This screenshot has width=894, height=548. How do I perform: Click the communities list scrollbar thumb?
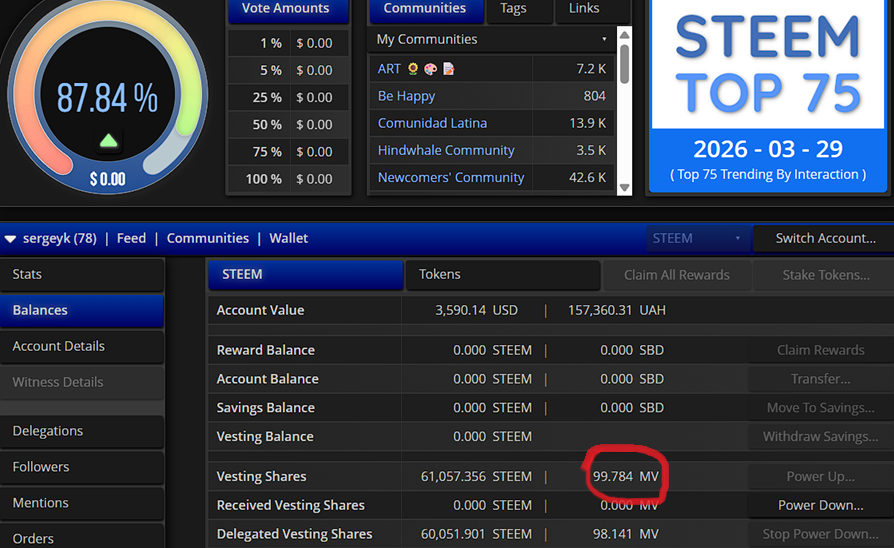pos(624,64)
